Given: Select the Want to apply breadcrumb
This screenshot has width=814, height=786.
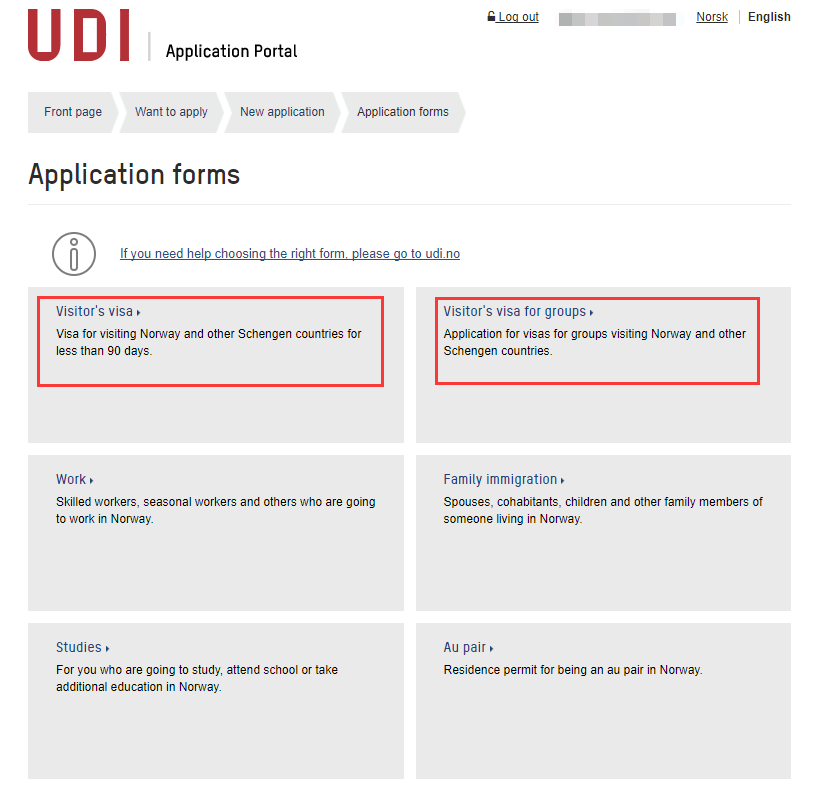Looking at the screenshot, I should click(x=171, y=112).
